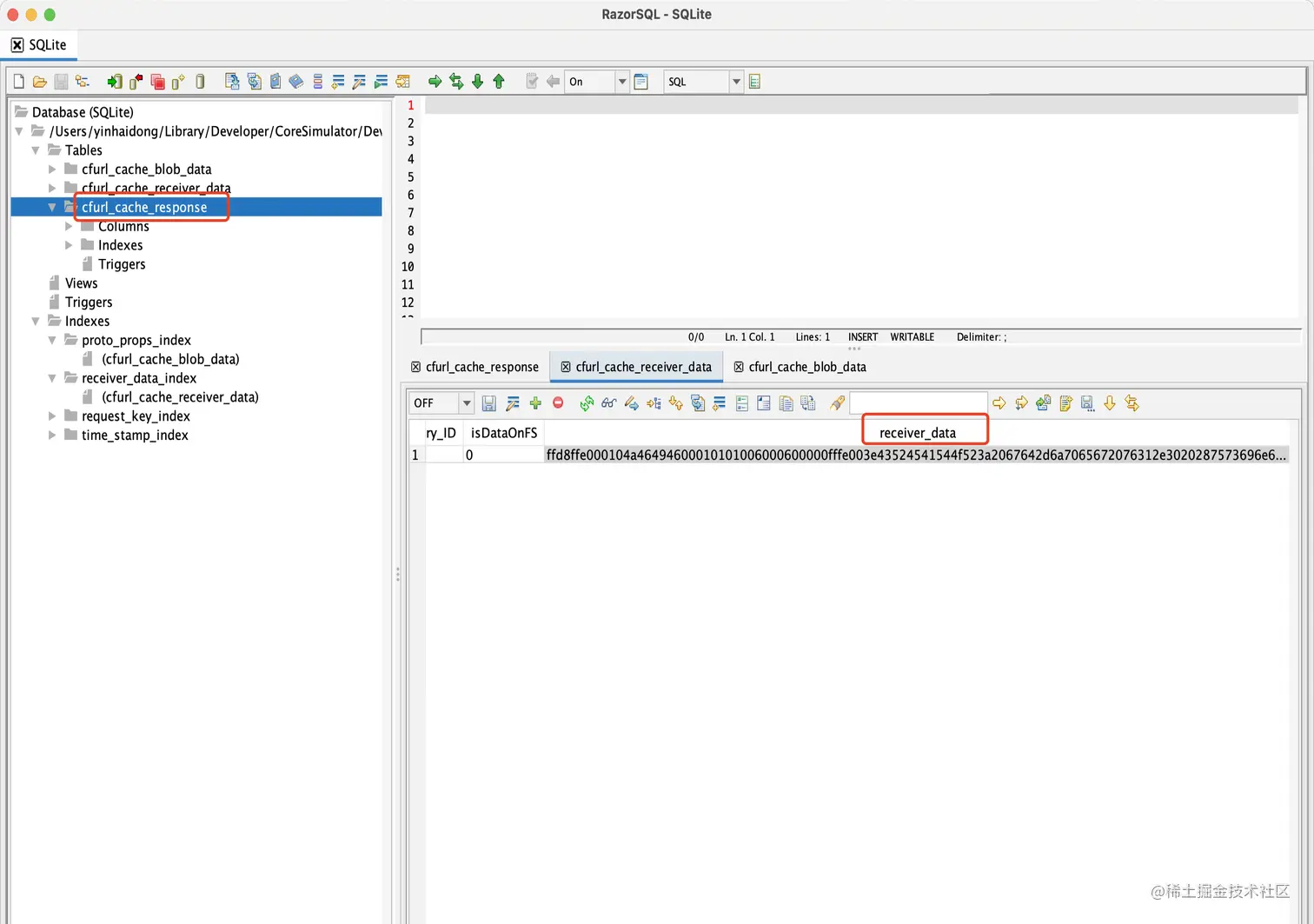Expand the request_key_index node
Image resolution: width=1314 pixels, height=924 pixels.
pos(52,416)
